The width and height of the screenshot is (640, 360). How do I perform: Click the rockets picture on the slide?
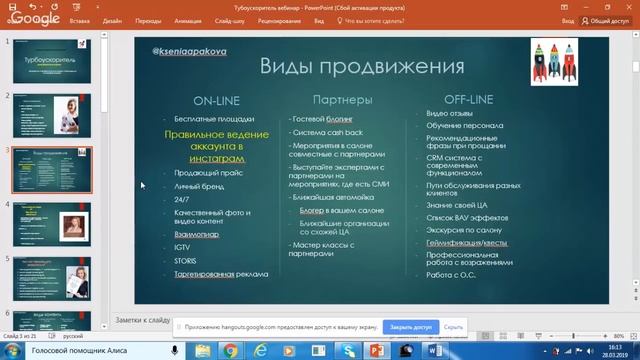coord(554,62)
